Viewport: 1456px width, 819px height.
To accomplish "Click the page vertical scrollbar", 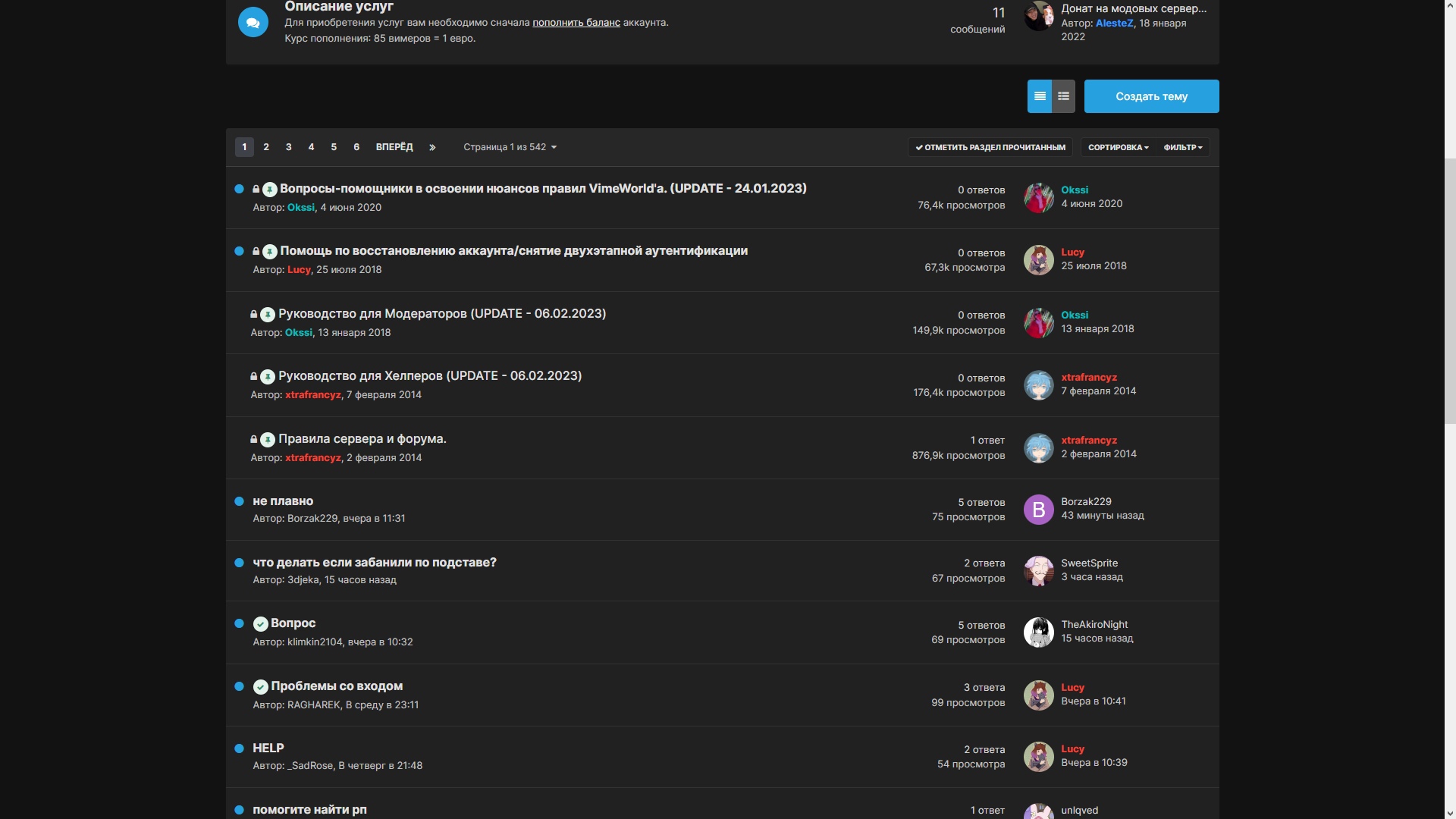I will coord(1449,292).
